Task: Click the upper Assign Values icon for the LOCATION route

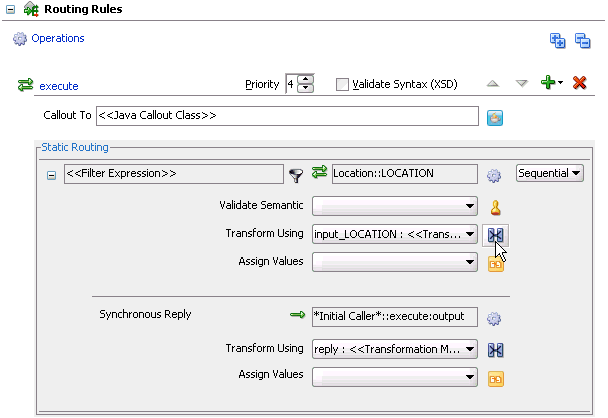Action: coord(496,265)
